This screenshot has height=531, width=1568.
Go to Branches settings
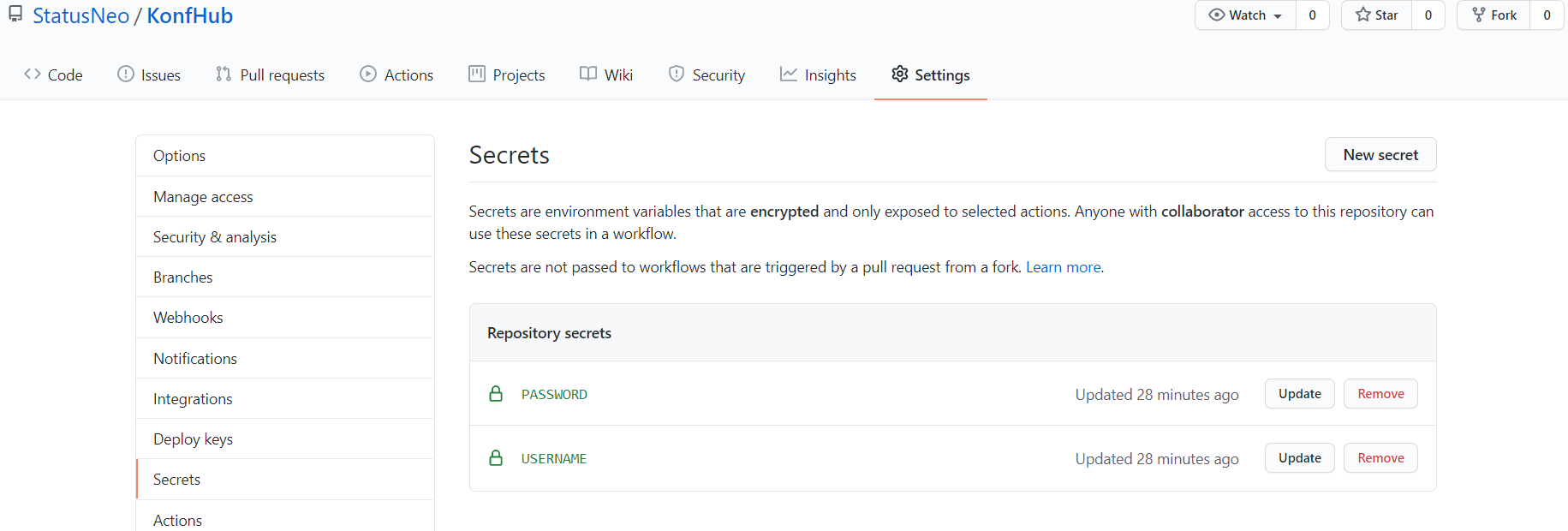pos(285,277)
